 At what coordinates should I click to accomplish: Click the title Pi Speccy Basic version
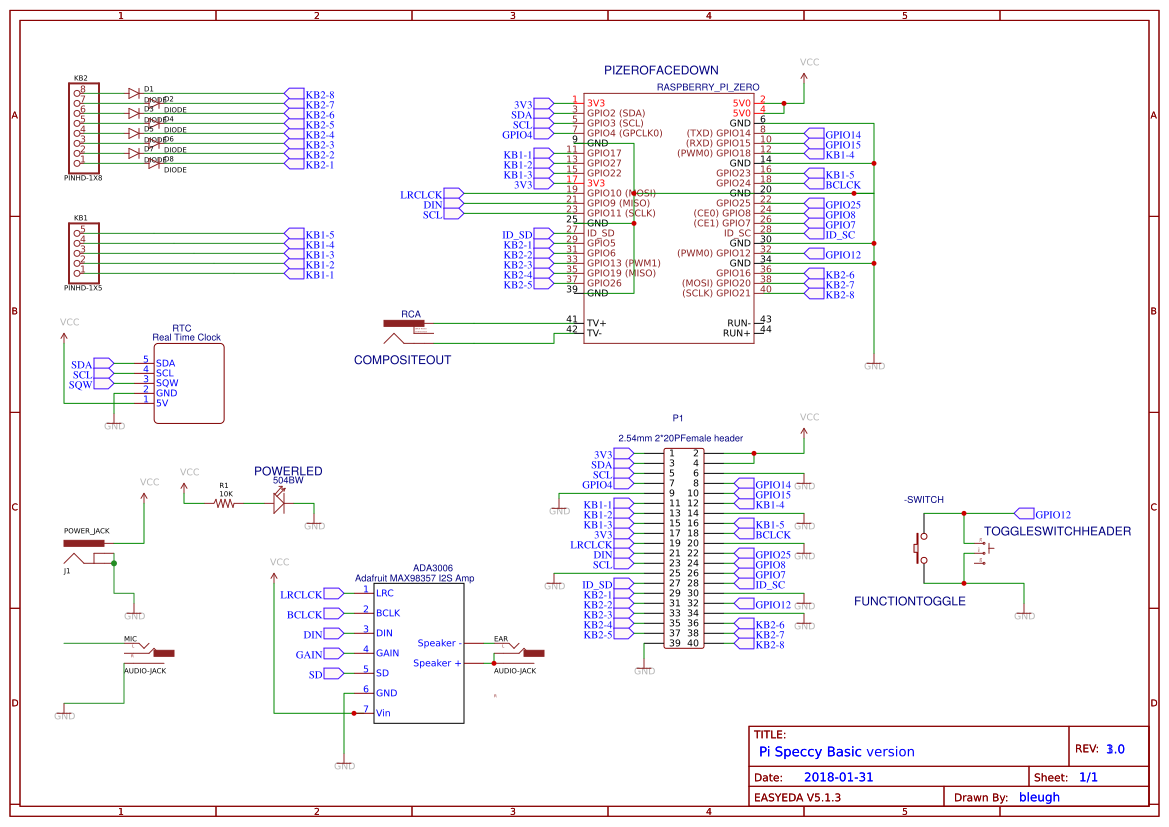click(x=836, y=751)
